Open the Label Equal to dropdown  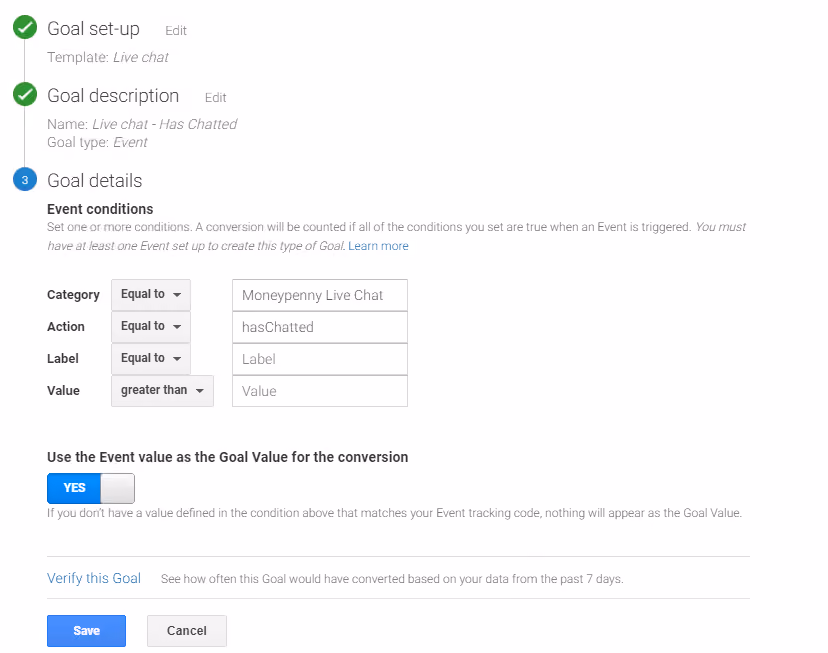151,358
